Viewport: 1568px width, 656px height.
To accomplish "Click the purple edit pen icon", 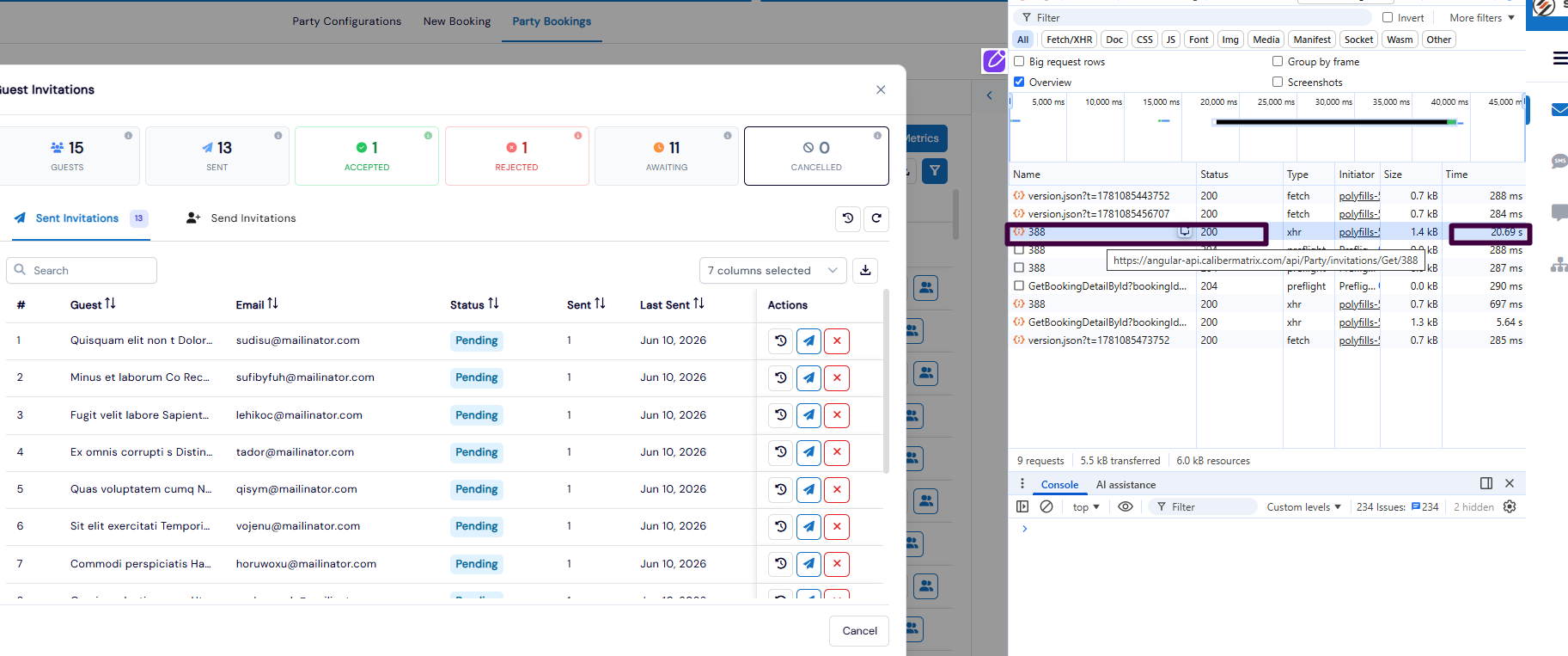I will click(994, 60).
